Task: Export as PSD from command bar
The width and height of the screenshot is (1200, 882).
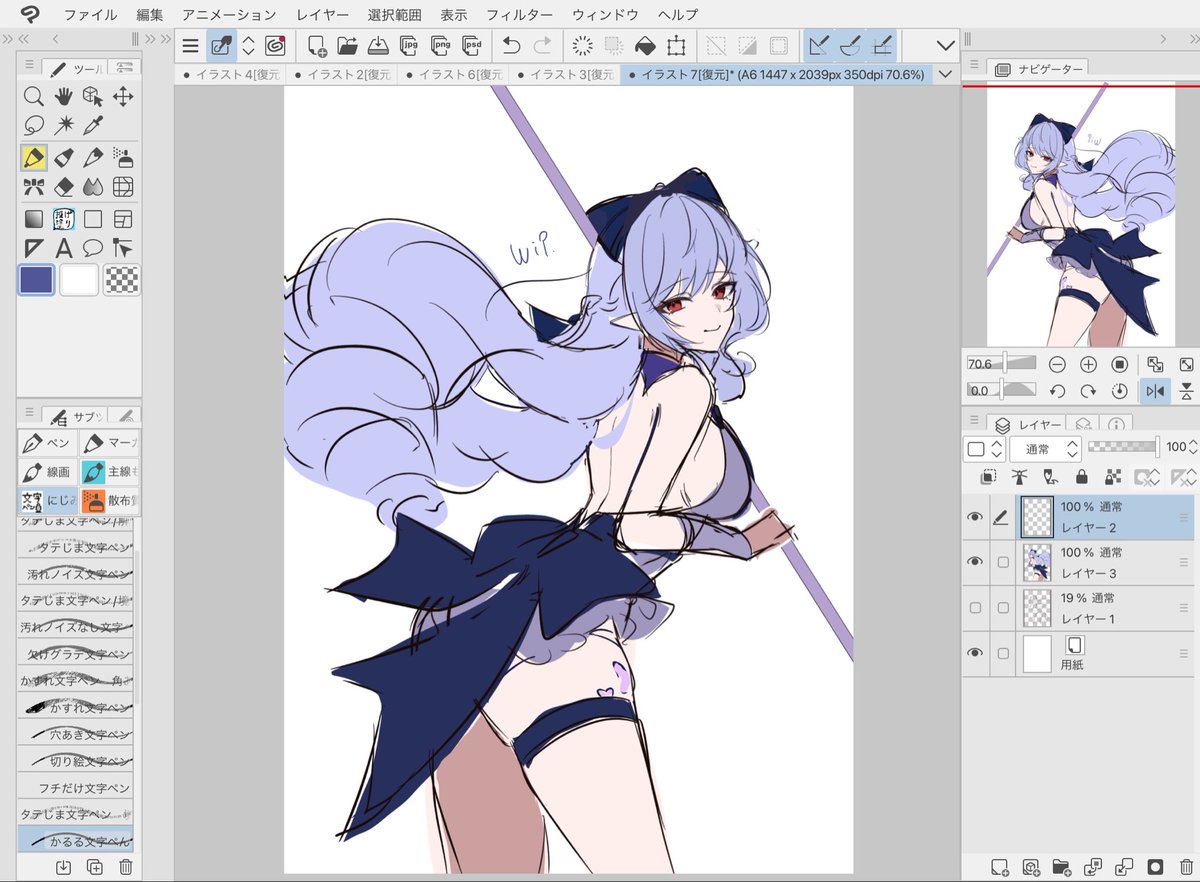Action: (471, 46)
